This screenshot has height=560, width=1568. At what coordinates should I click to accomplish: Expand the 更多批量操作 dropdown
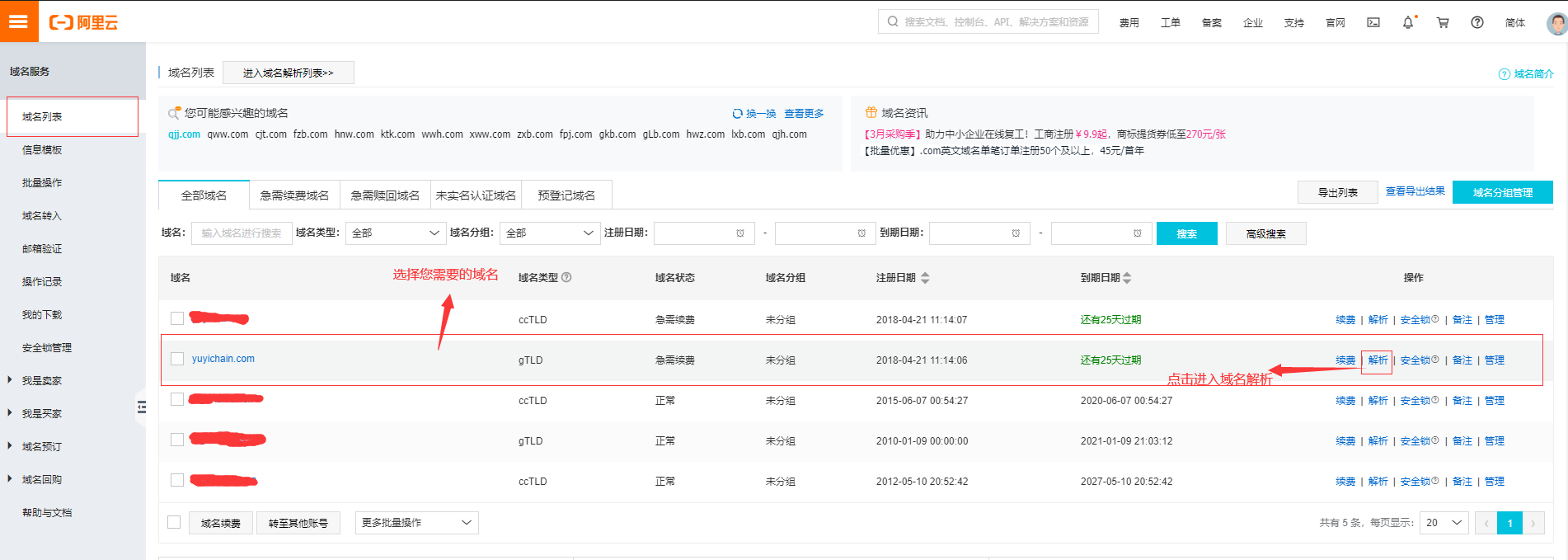pos(416,523)
